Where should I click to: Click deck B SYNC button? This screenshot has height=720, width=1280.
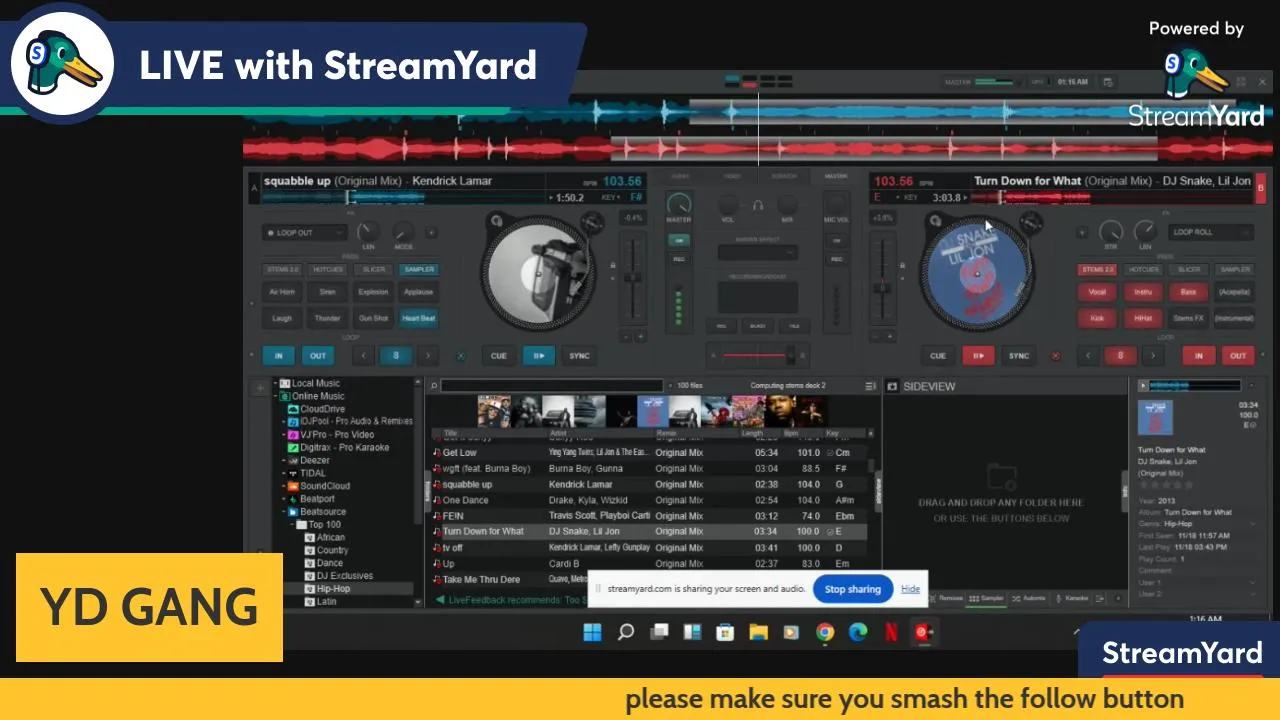pyautogui.click(x=1018, y=356)
